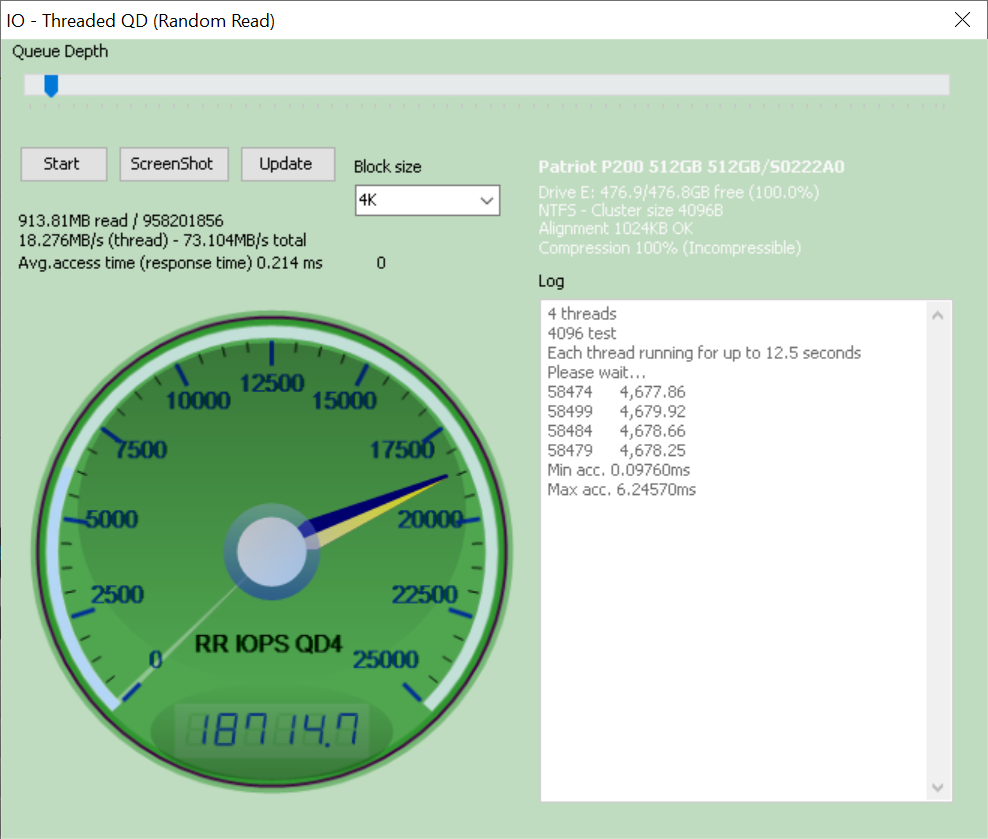Viewport: 988px width, 839px height.
Task: Take a capture with the ScreenShot button
Action: pyautogui.click(x=174, y=164)
